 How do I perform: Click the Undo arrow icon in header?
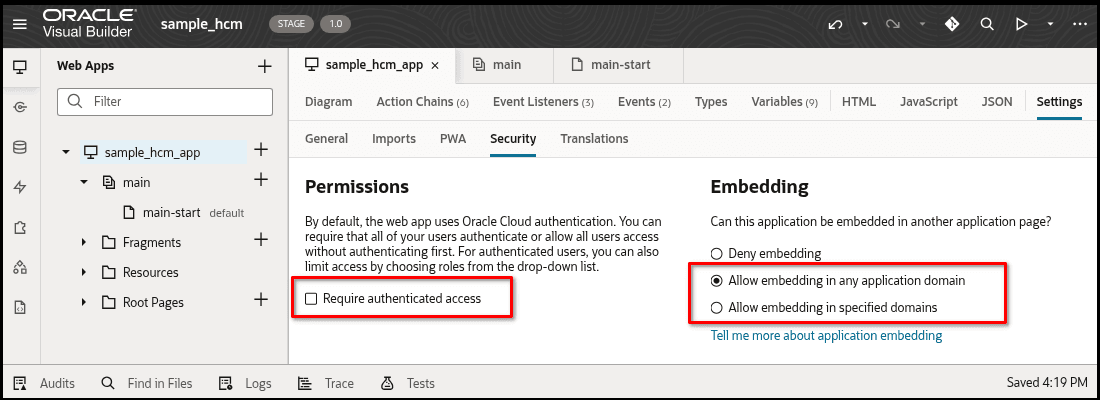834,24
